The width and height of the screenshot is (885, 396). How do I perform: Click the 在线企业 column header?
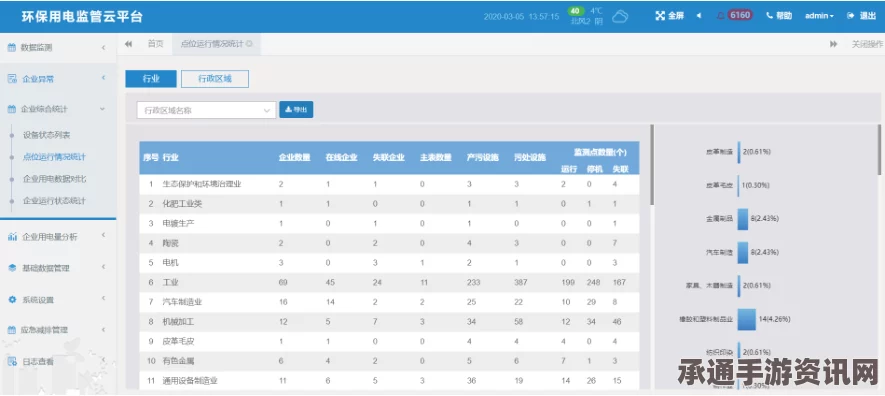click(341, 158)
